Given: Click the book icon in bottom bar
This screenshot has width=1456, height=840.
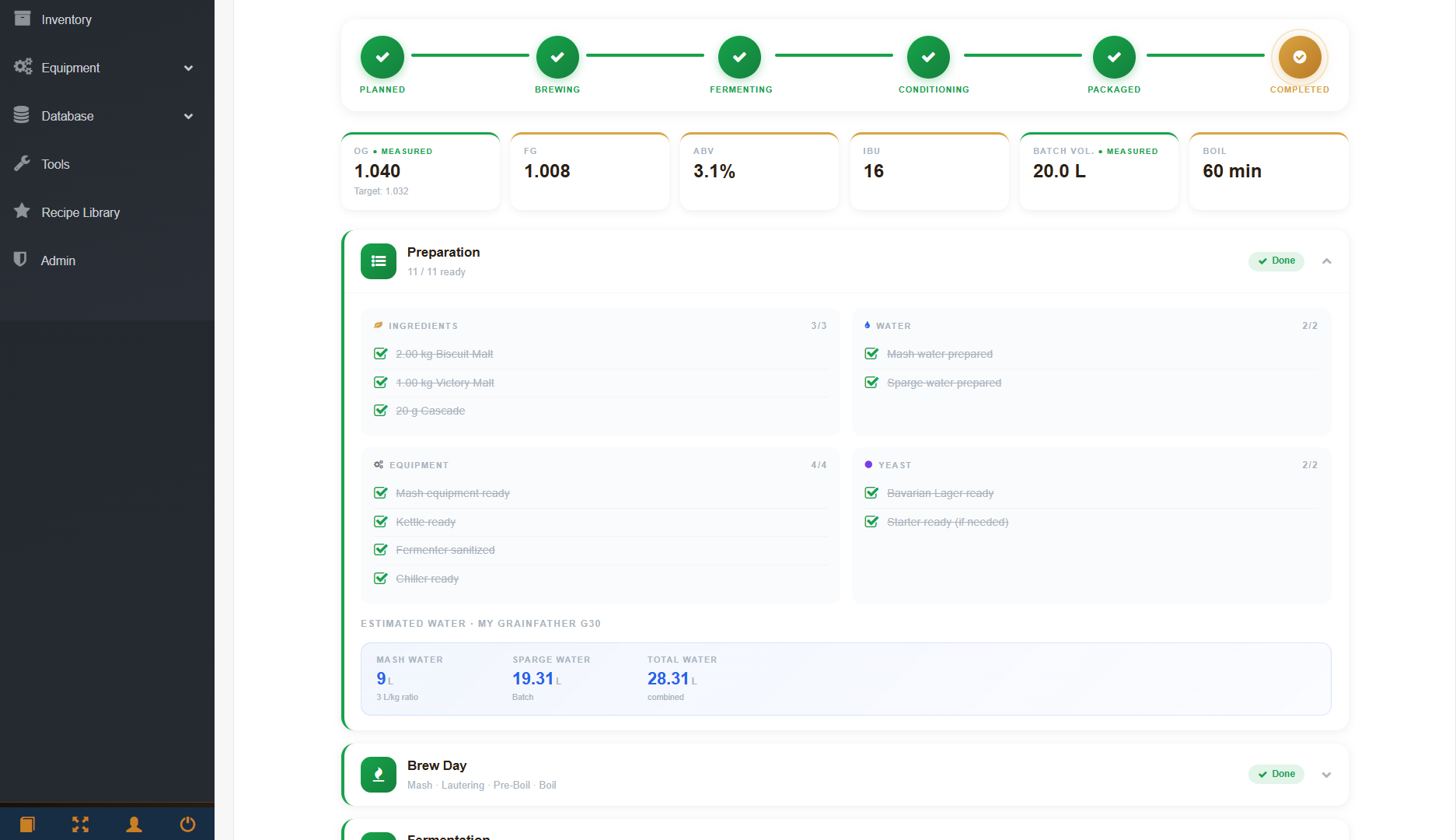Looking at the screenshot, I should click(x=27, y=824).
